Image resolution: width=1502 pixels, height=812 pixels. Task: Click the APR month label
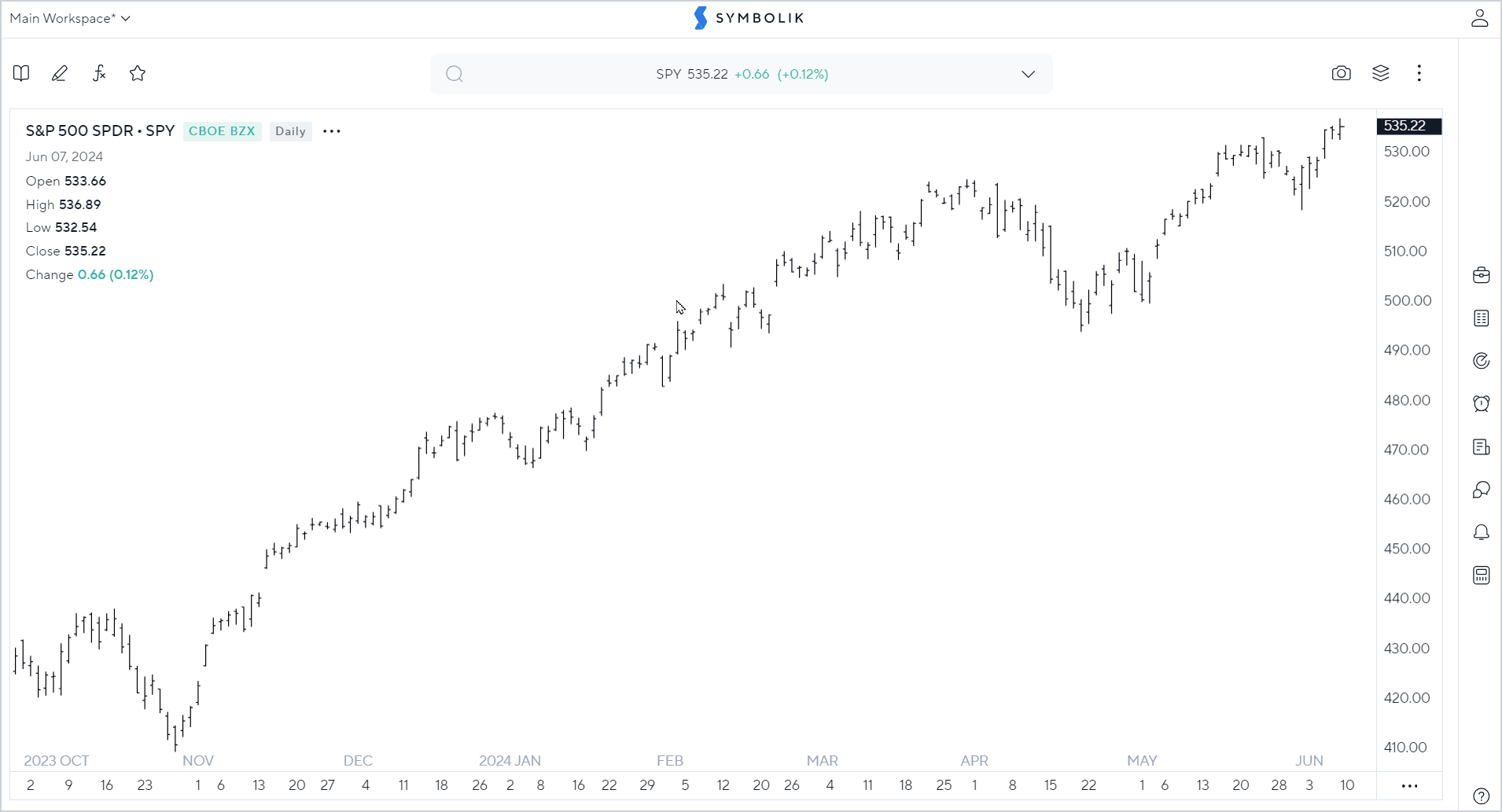click(x=974, y=761)
